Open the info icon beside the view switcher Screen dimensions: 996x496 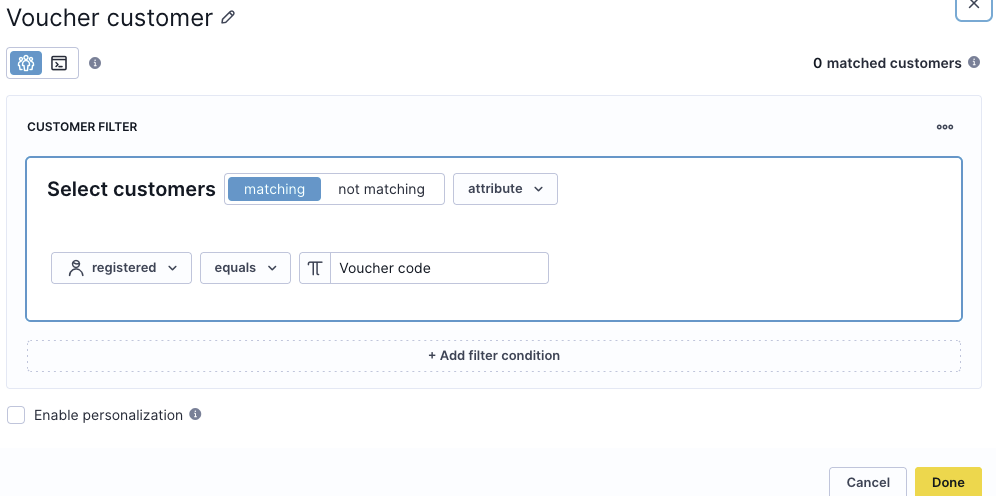click(95, 63)
